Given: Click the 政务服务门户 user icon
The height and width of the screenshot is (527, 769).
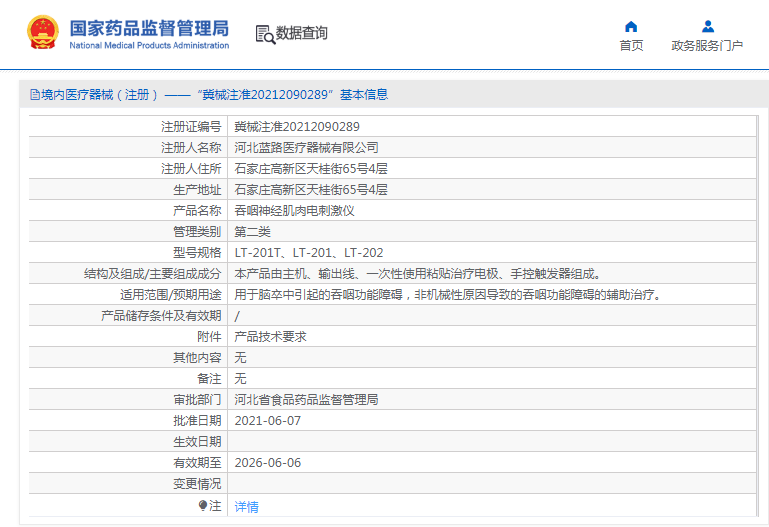Looking at the screenshot, I should click(x=708, y=26).
